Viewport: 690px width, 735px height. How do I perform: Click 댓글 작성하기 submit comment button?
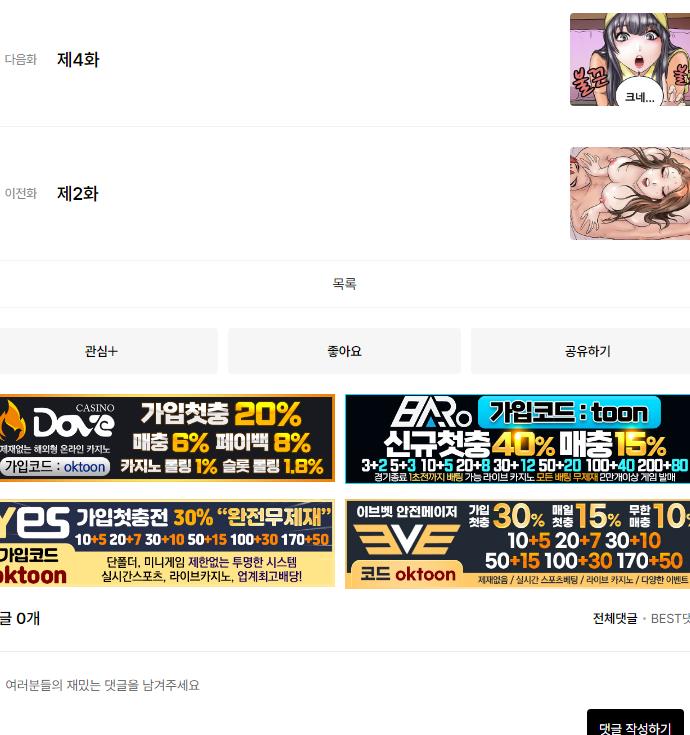(635, 723)
